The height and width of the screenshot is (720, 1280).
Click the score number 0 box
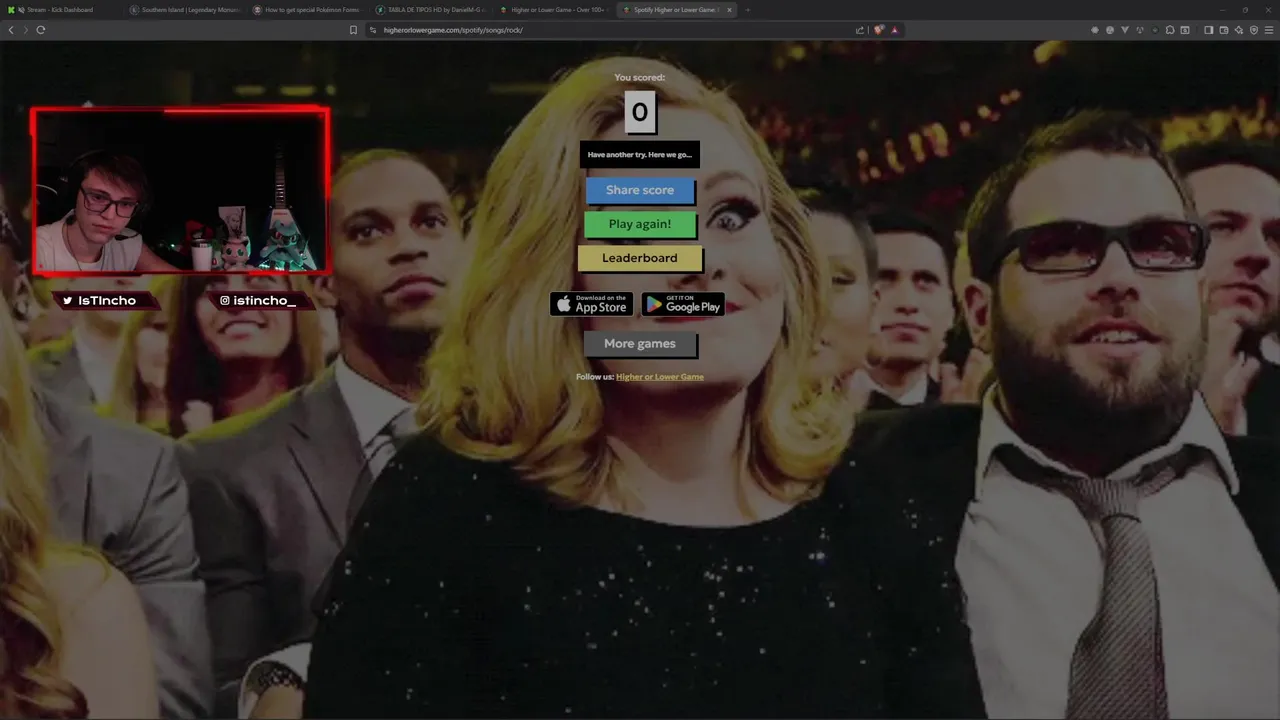coord(640,112)
